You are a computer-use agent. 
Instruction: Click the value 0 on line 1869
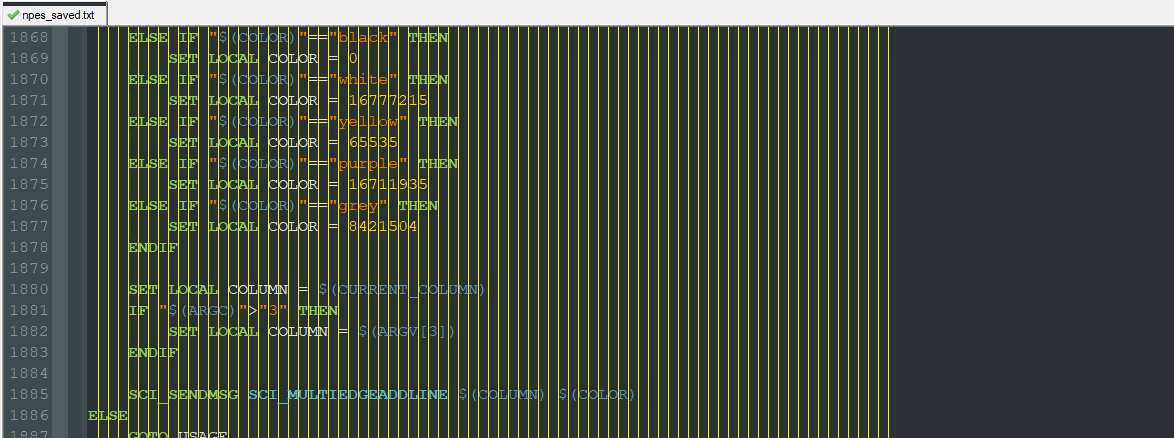click(x=353, y=58)
